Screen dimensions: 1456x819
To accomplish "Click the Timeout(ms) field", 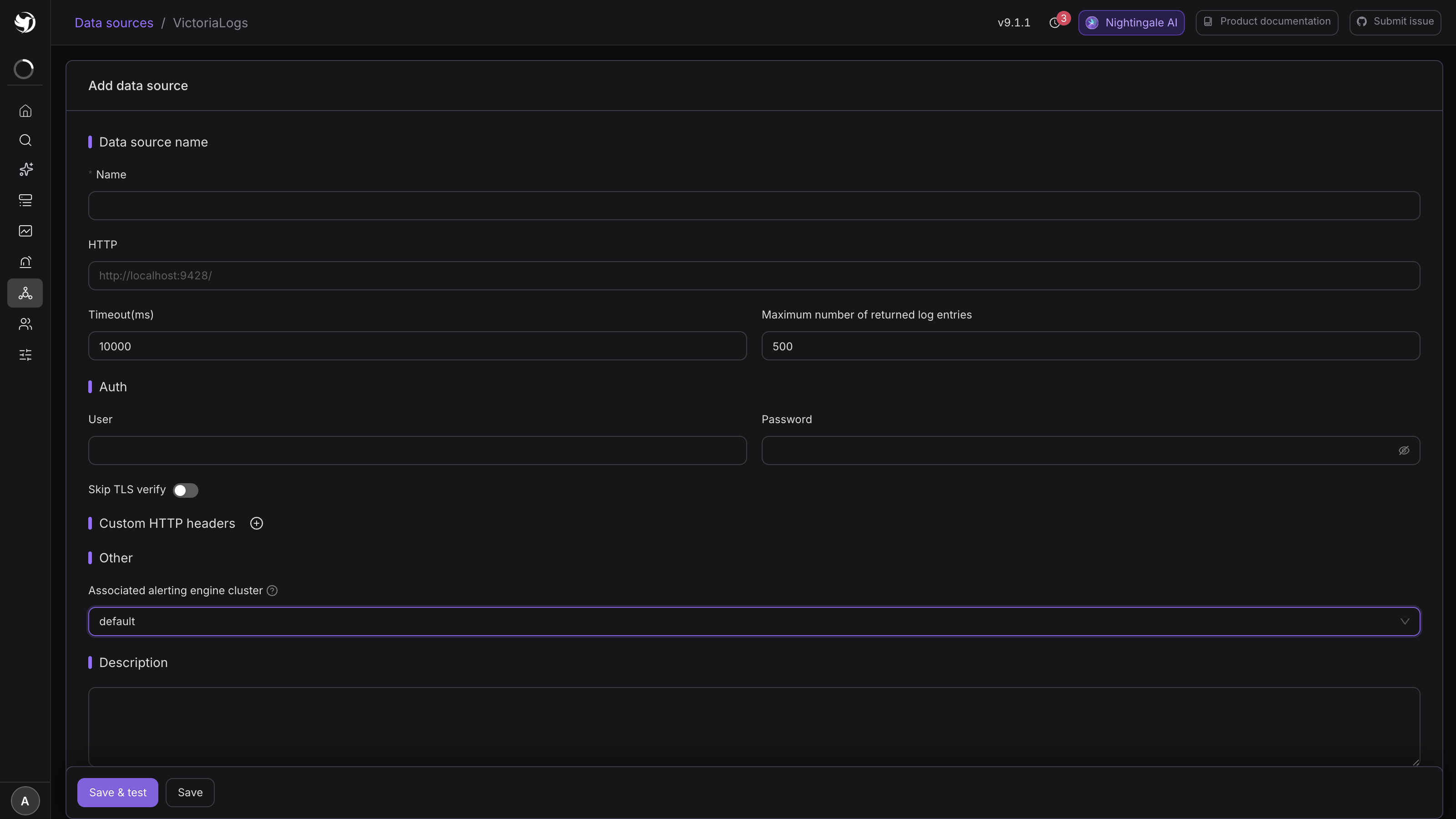I will pyautogui.click(x=417, y=346).
